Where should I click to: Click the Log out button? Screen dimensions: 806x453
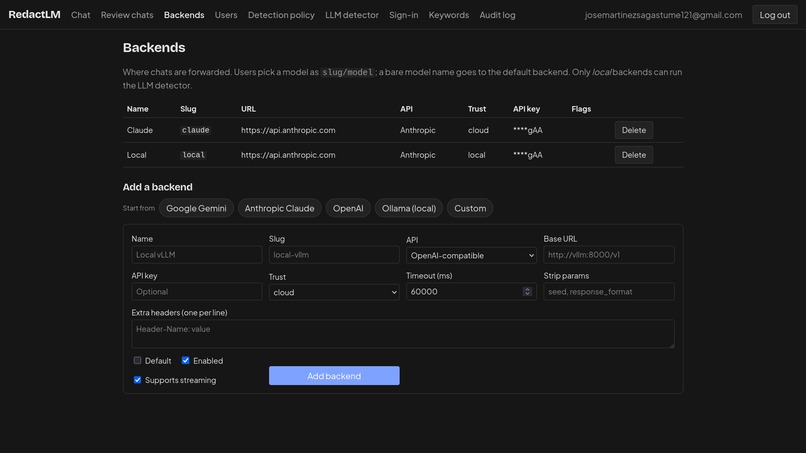click(x=775, y=15)
